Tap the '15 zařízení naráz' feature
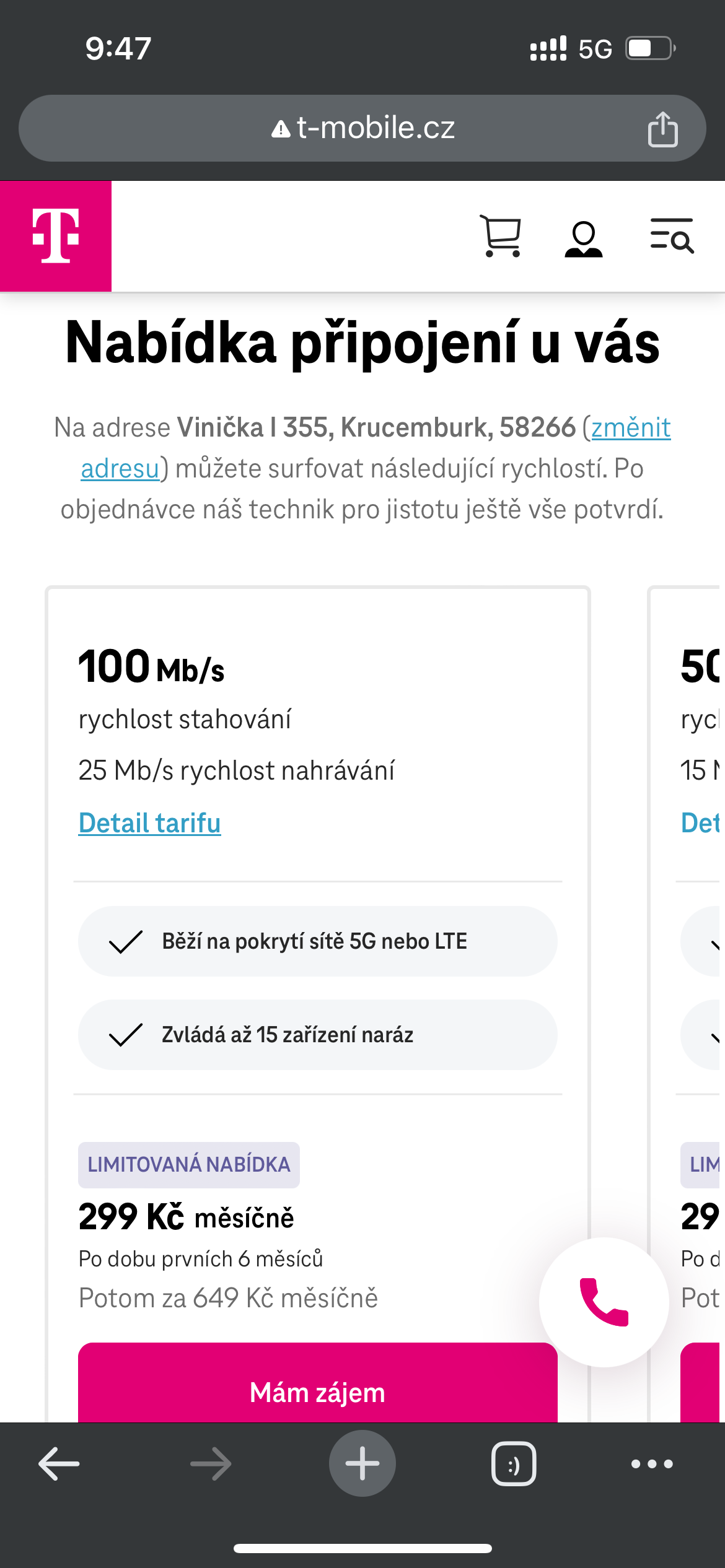This screenshot has height=1568, width=725. coord(317,1035)
